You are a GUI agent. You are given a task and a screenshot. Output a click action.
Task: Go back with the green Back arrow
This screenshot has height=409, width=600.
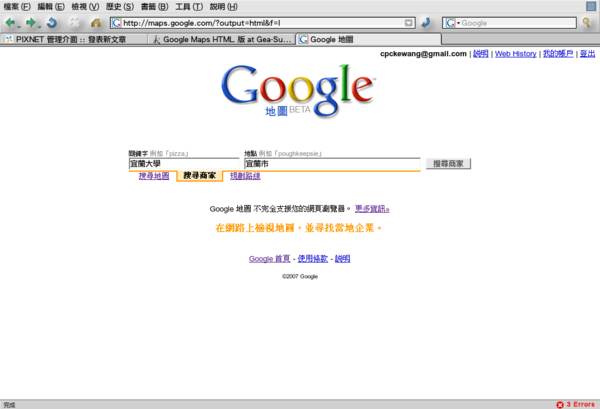click(10, 23)
